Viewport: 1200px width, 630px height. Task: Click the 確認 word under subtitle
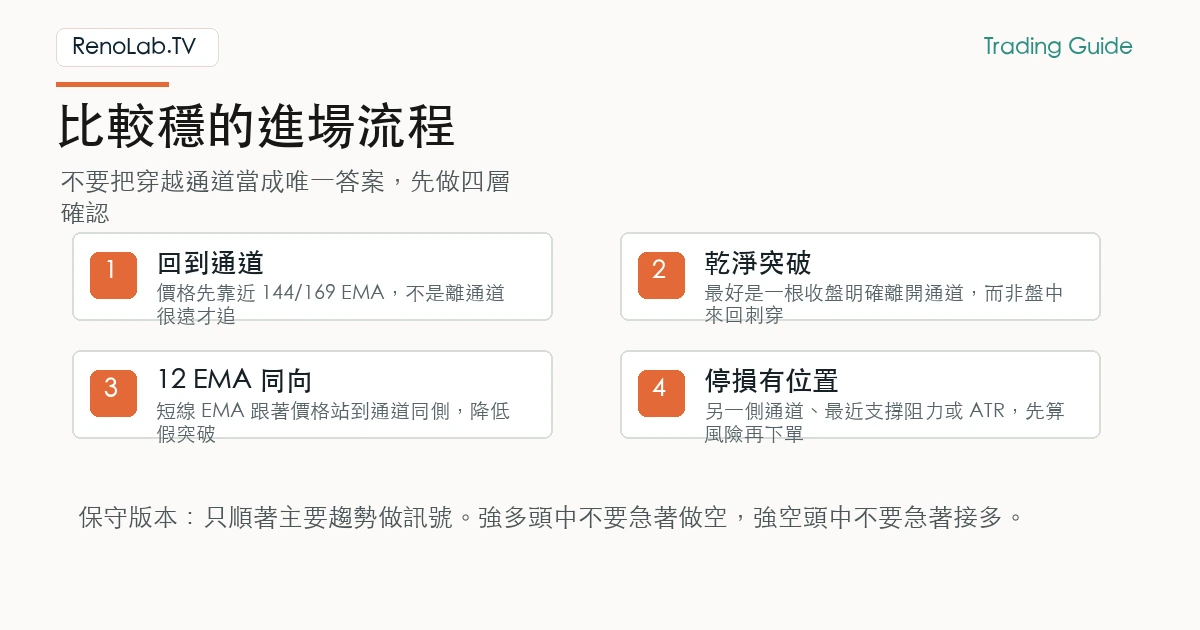[x=85, y=214]
